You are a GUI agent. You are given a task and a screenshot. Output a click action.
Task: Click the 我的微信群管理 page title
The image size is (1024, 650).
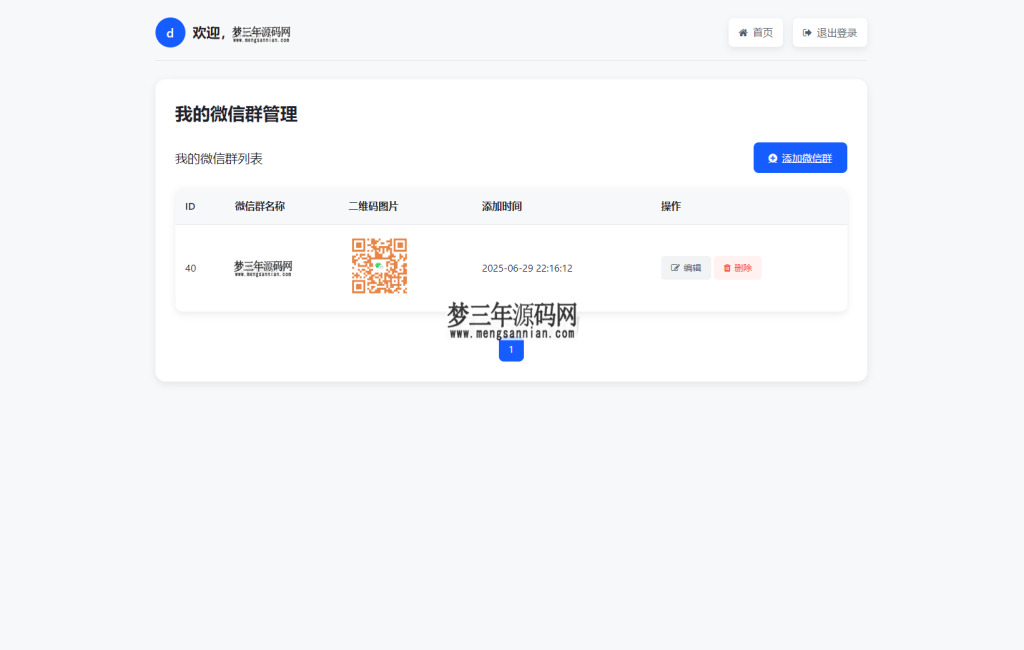[x=236, y=114]
